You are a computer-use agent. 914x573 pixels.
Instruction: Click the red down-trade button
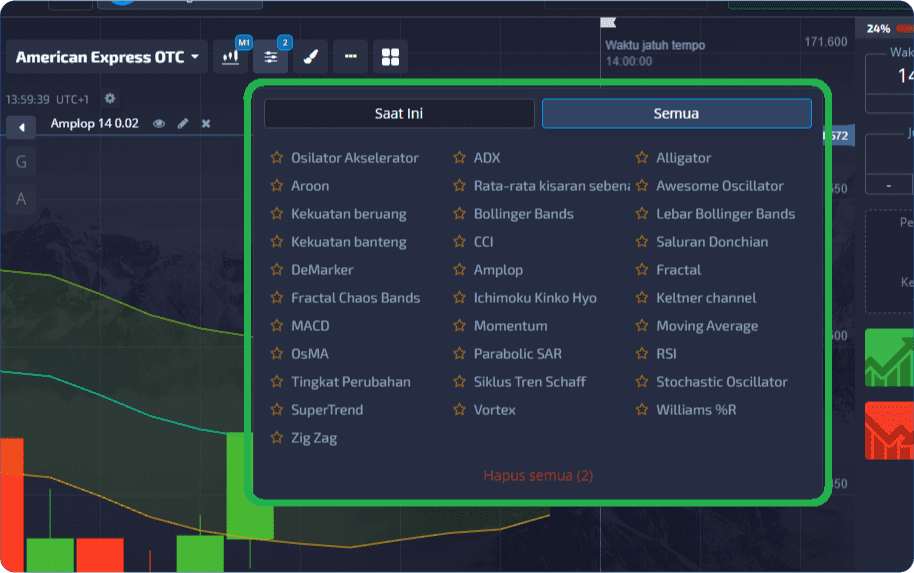(x=889, y=431)
